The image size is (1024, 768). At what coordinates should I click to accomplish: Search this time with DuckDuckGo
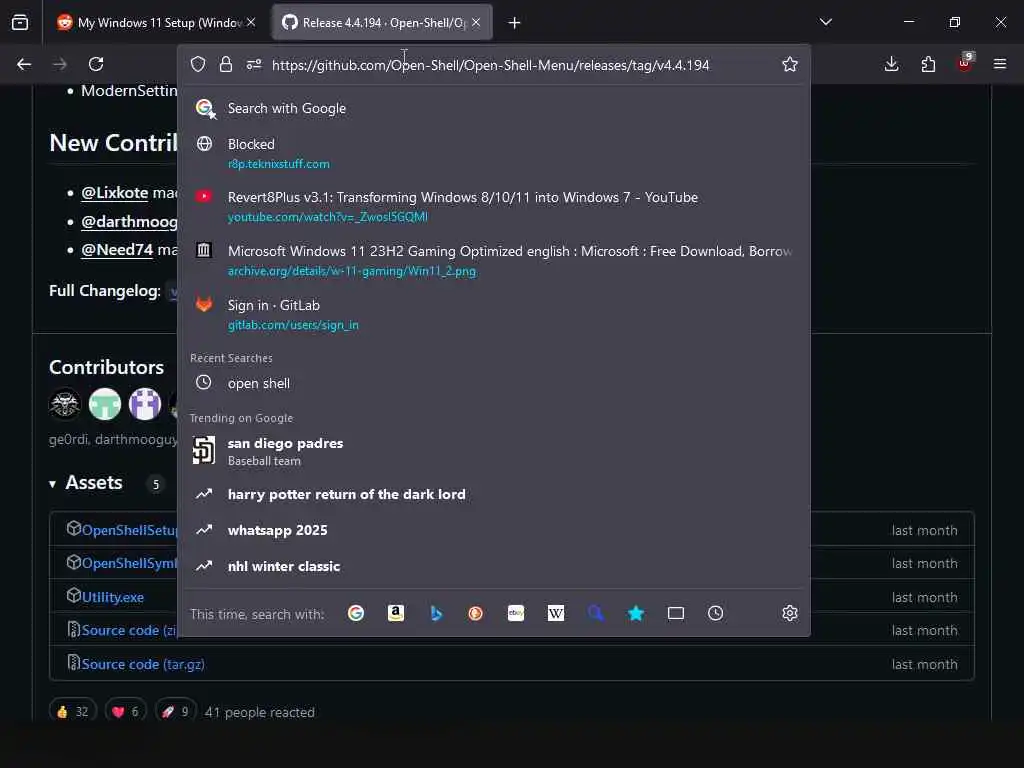(x=475, y=613)
